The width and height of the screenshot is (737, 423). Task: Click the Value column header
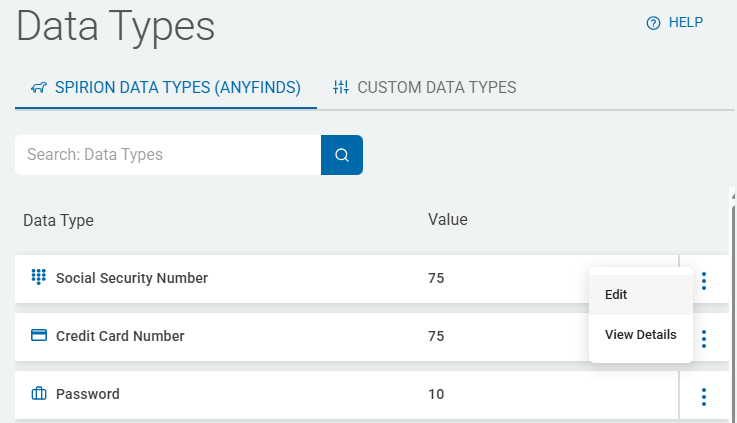click(x=447, y=219)
